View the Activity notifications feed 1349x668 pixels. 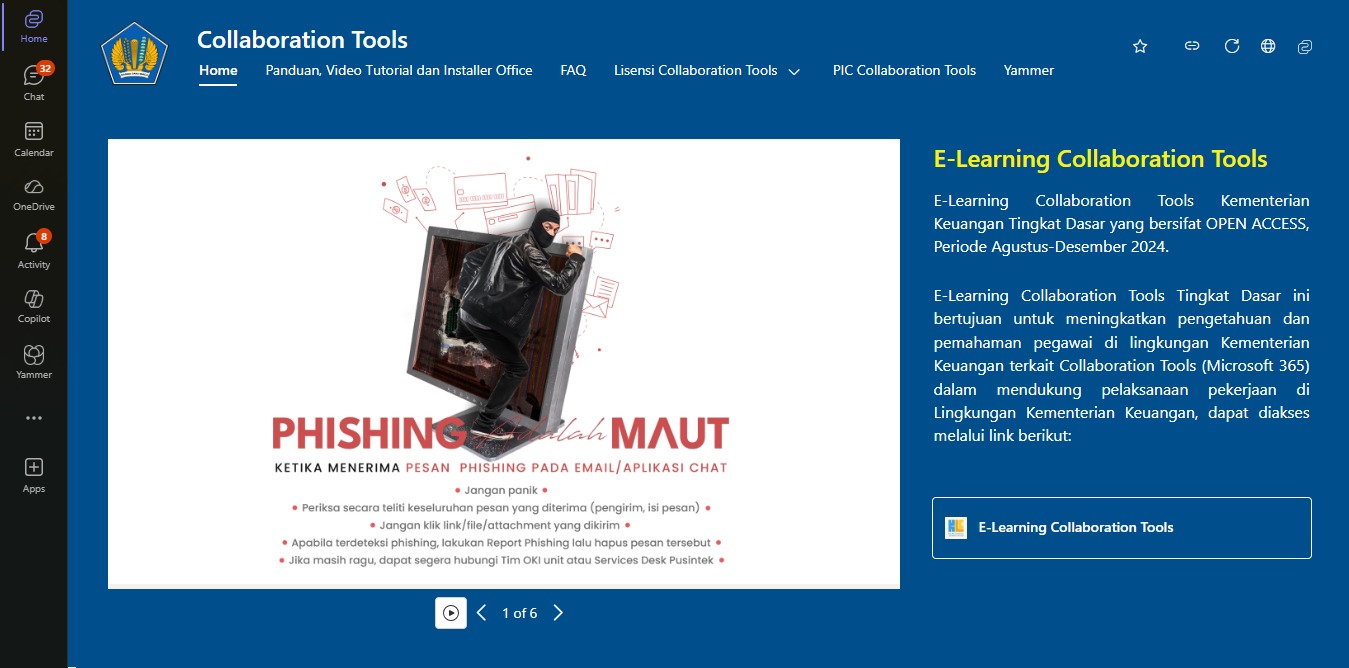coord(33,250)
